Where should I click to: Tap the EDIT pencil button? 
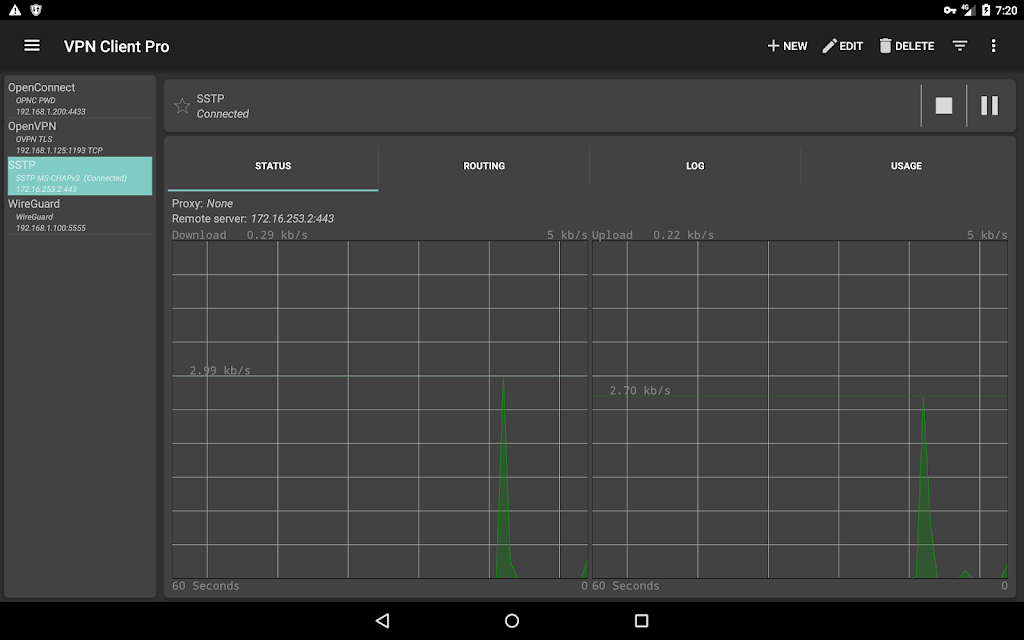click(x=842, y=46)
